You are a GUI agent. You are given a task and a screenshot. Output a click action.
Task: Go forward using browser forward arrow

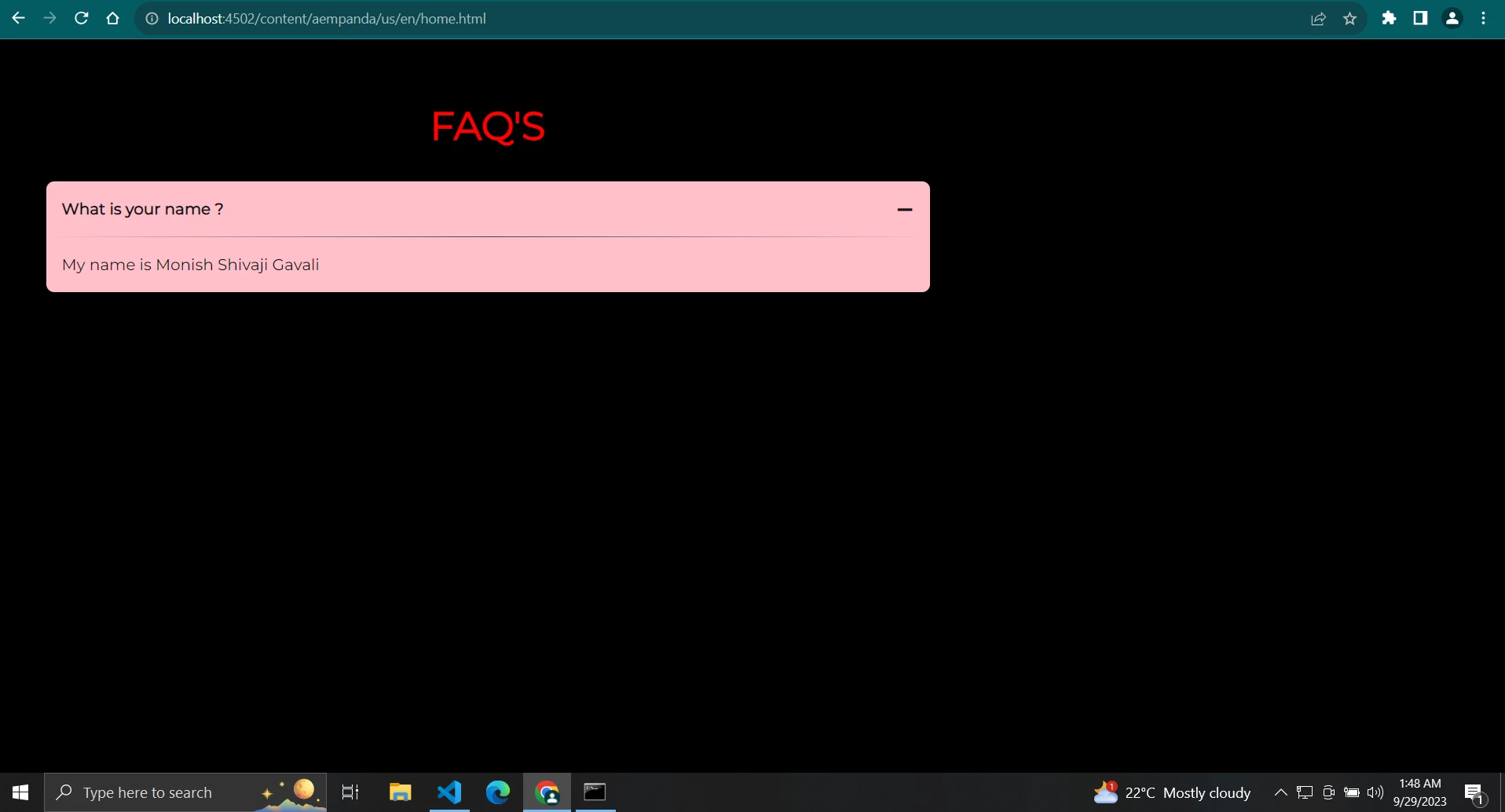click(49, 18)
